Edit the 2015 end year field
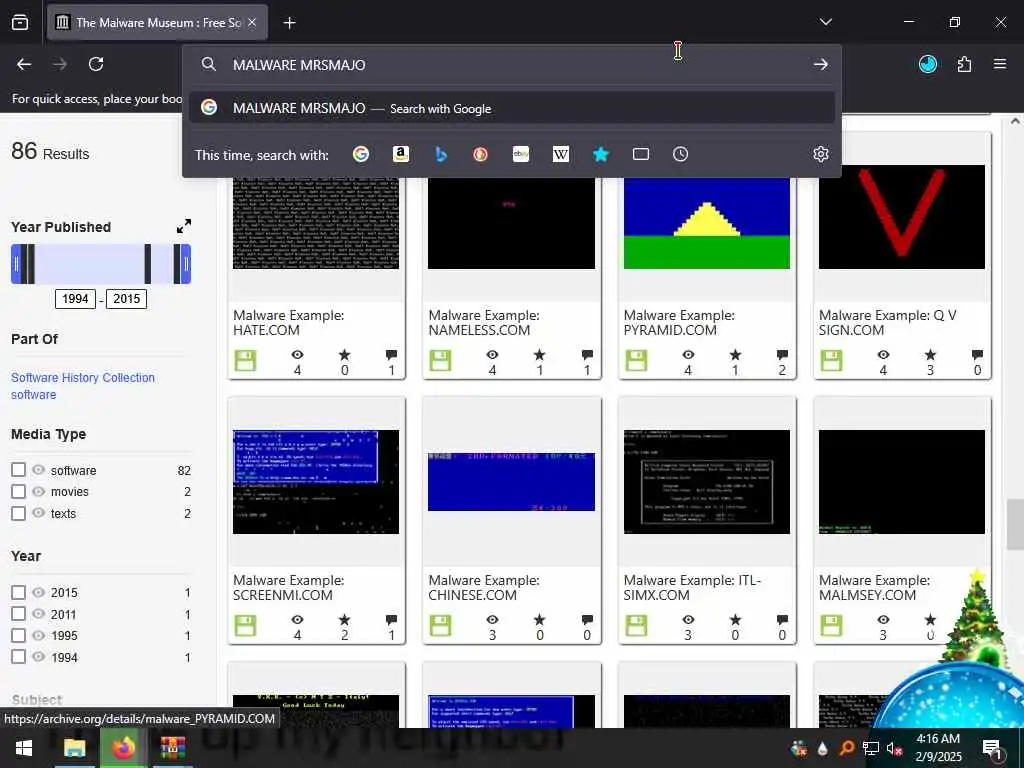 pos(127,299)
